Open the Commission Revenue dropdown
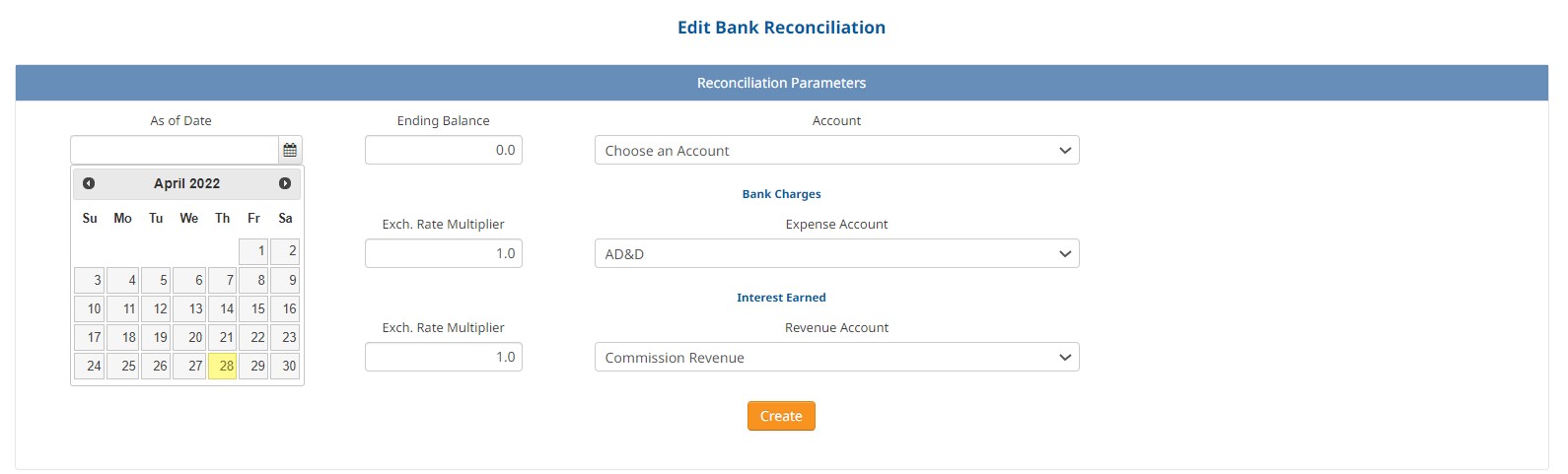This screenshot has width=1568, height=474. click(836, 357)
